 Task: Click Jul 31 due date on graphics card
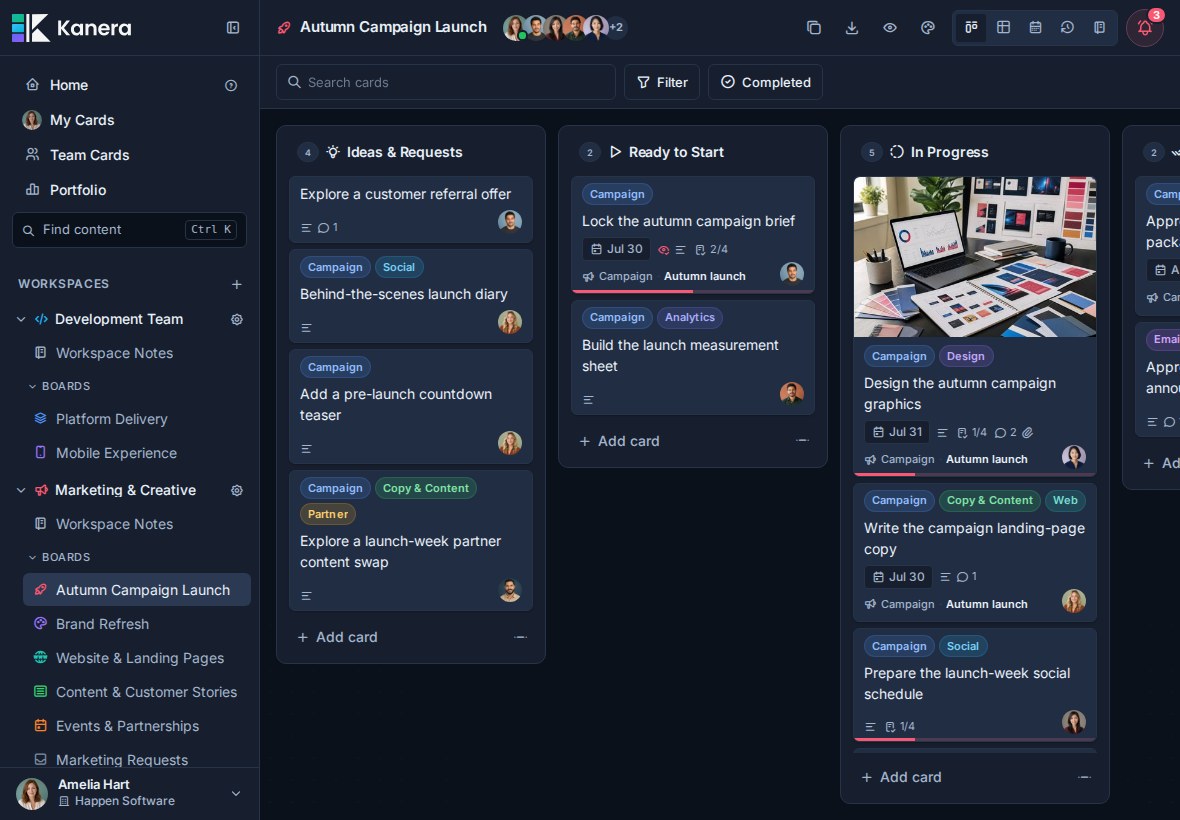click(897, 433)
